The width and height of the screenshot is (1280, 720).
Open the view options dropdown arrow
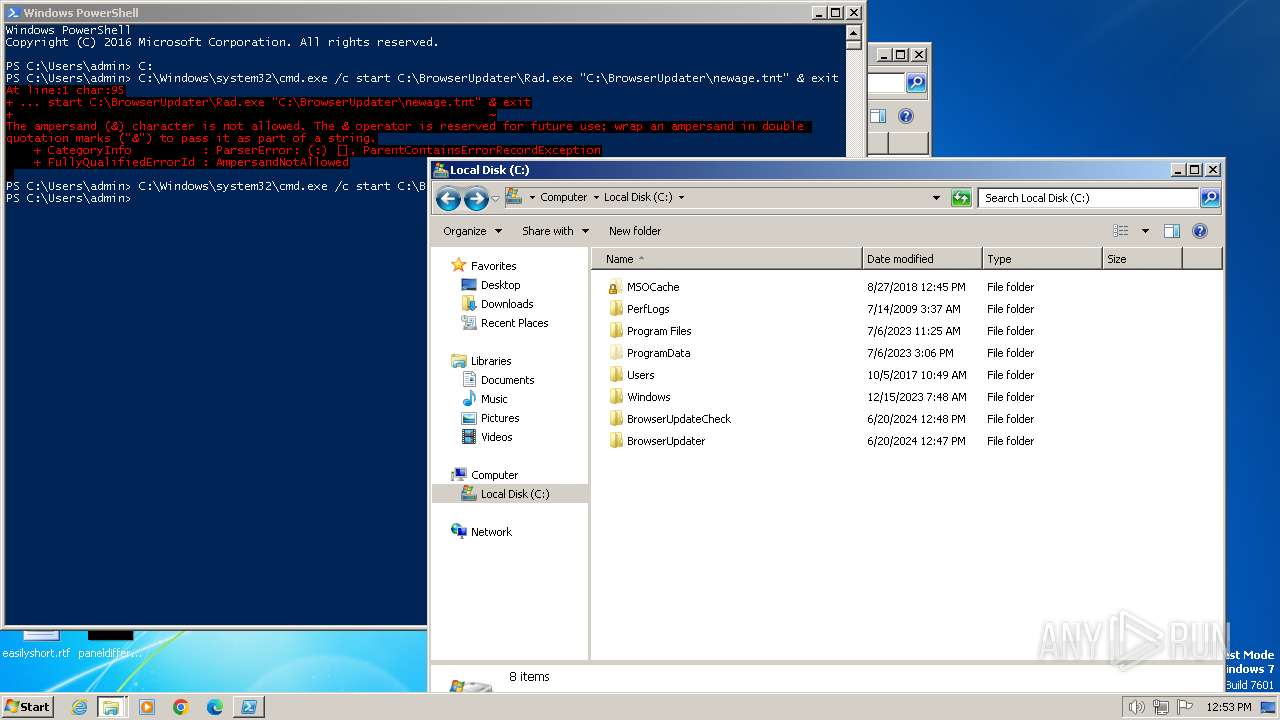pyautogui.click(x=1145, y=231)
